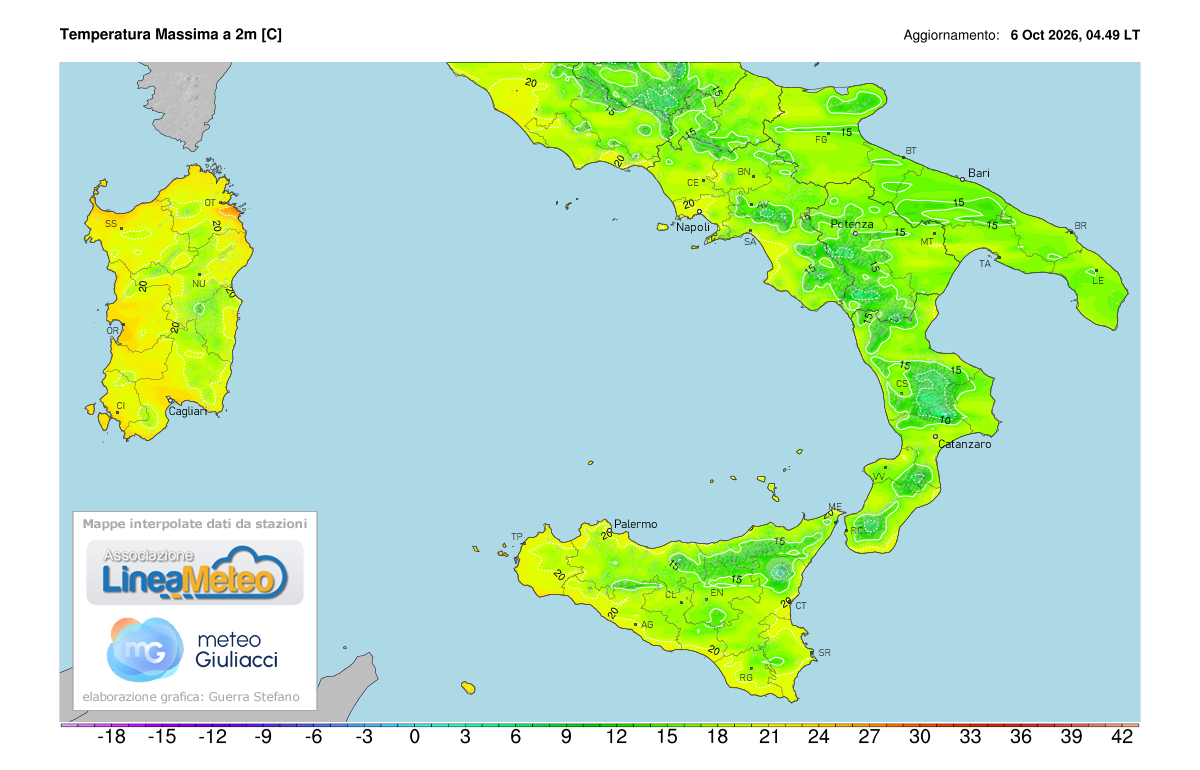
Task: Select the BR province marker
Action: click(x=1080, y=226)
